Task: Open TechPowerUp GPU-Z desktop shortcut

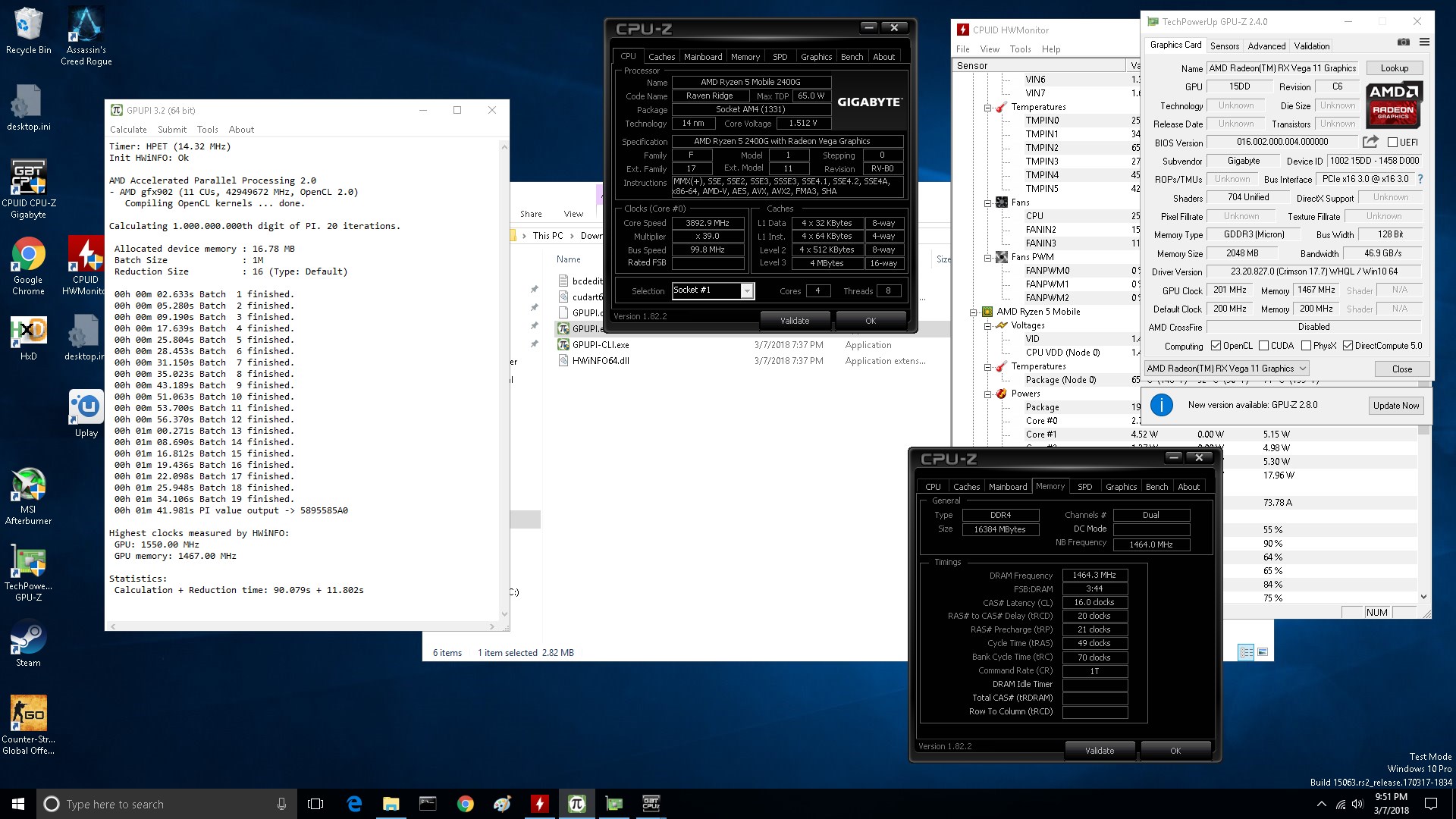Action: [x=28, y=573]
